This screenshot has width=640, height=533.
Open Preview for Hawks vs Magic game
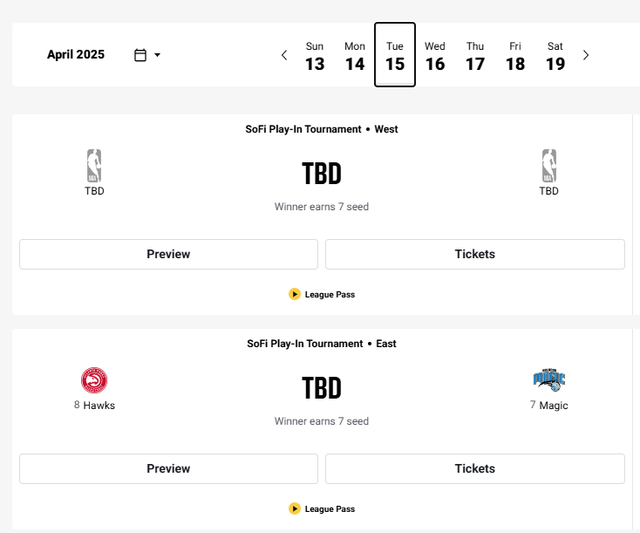click(169, 469)
